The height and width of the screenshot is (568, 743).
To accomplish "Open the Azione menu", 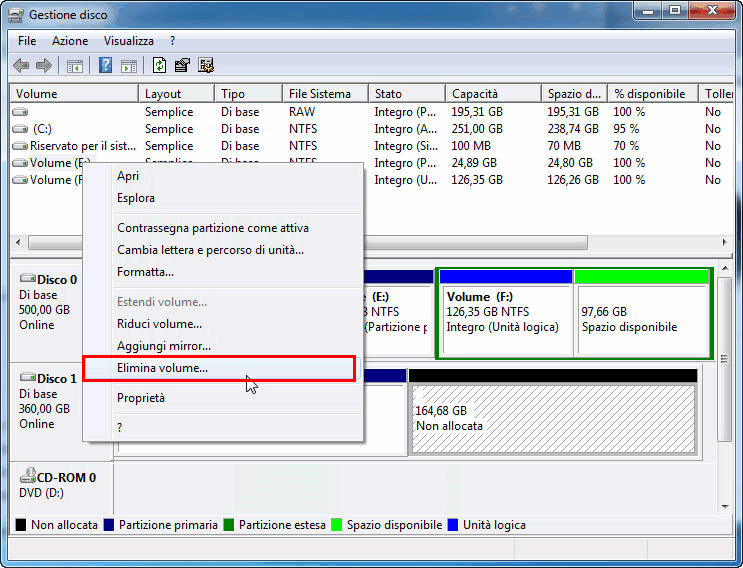I will (70, 41).
